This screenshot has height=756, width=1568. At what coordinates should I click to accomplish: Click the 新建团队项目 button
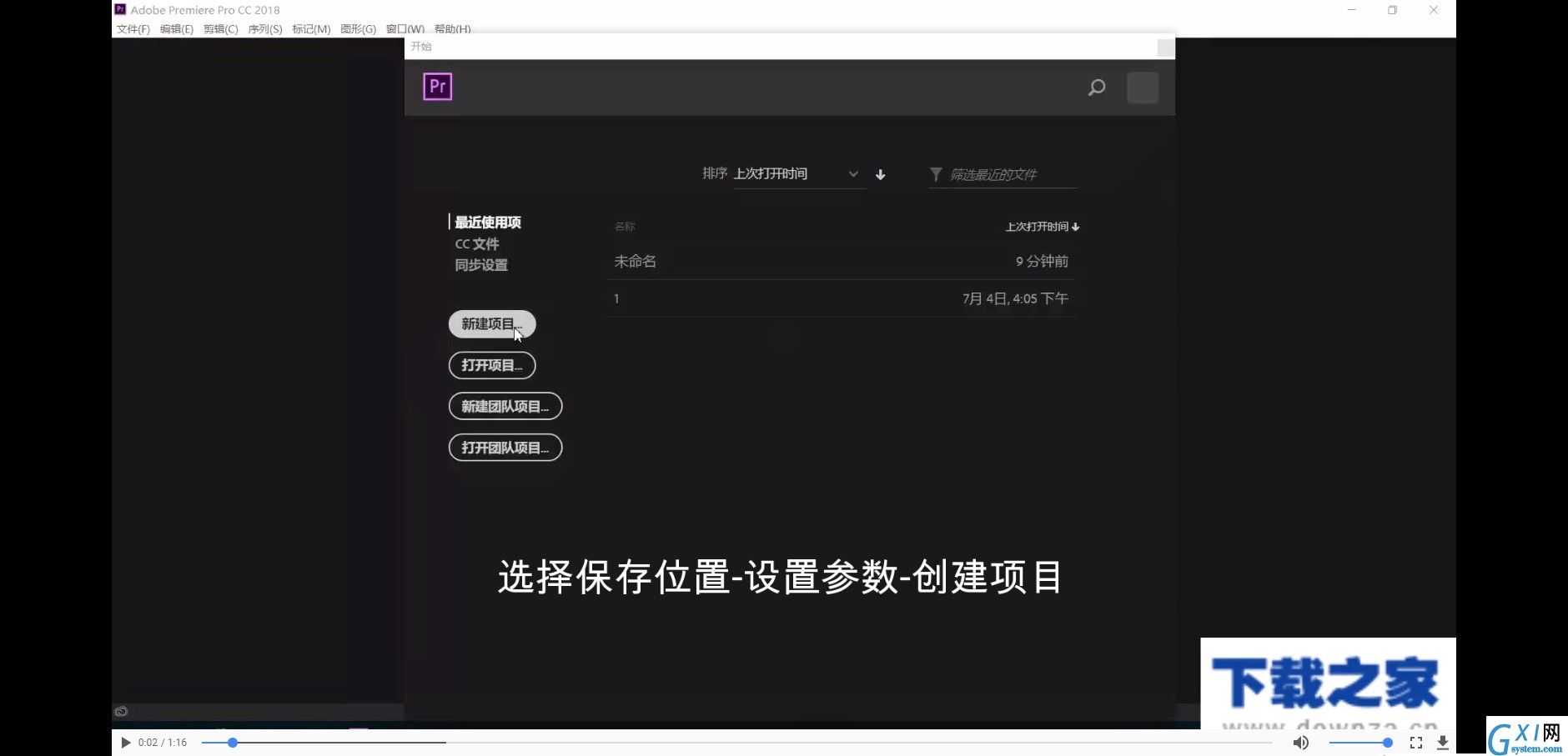click(505, 407)
